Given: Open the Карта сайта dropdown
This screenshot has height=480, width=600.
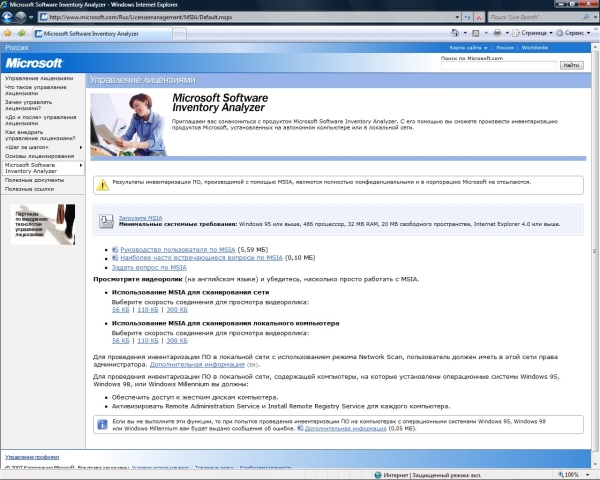Looking at the screenshot, I should 468,48.
